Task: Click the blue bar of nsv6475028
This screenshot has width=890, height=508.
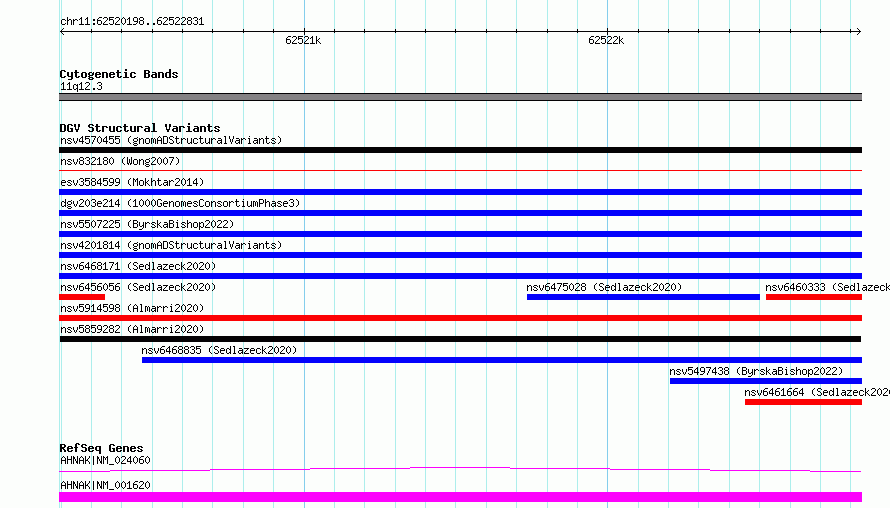Action: [x=643, y=297]
